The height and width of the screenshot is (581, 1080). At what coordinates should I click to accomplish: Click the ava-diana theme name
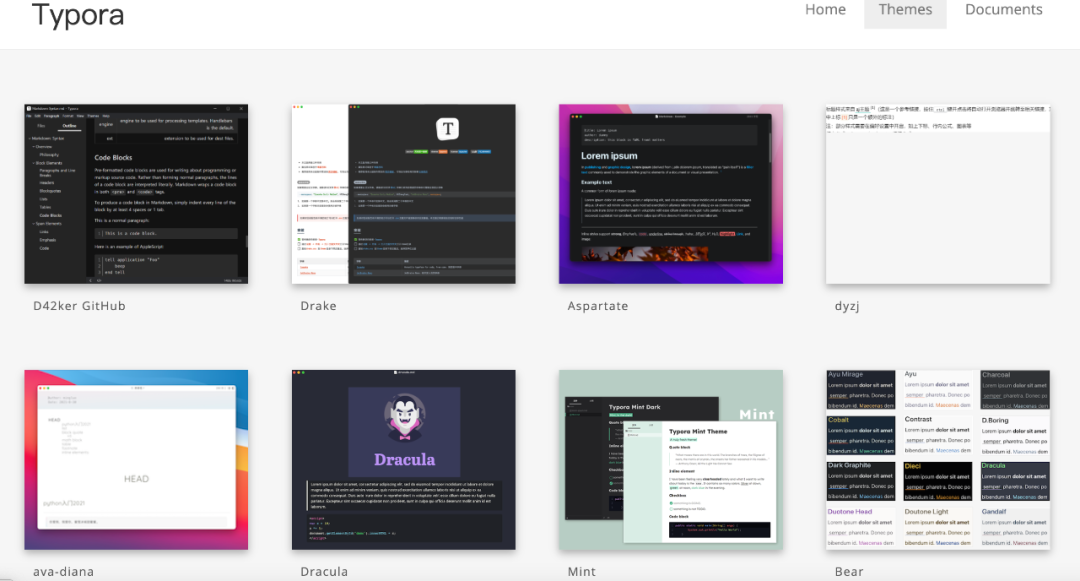click(x=63, y=571)
